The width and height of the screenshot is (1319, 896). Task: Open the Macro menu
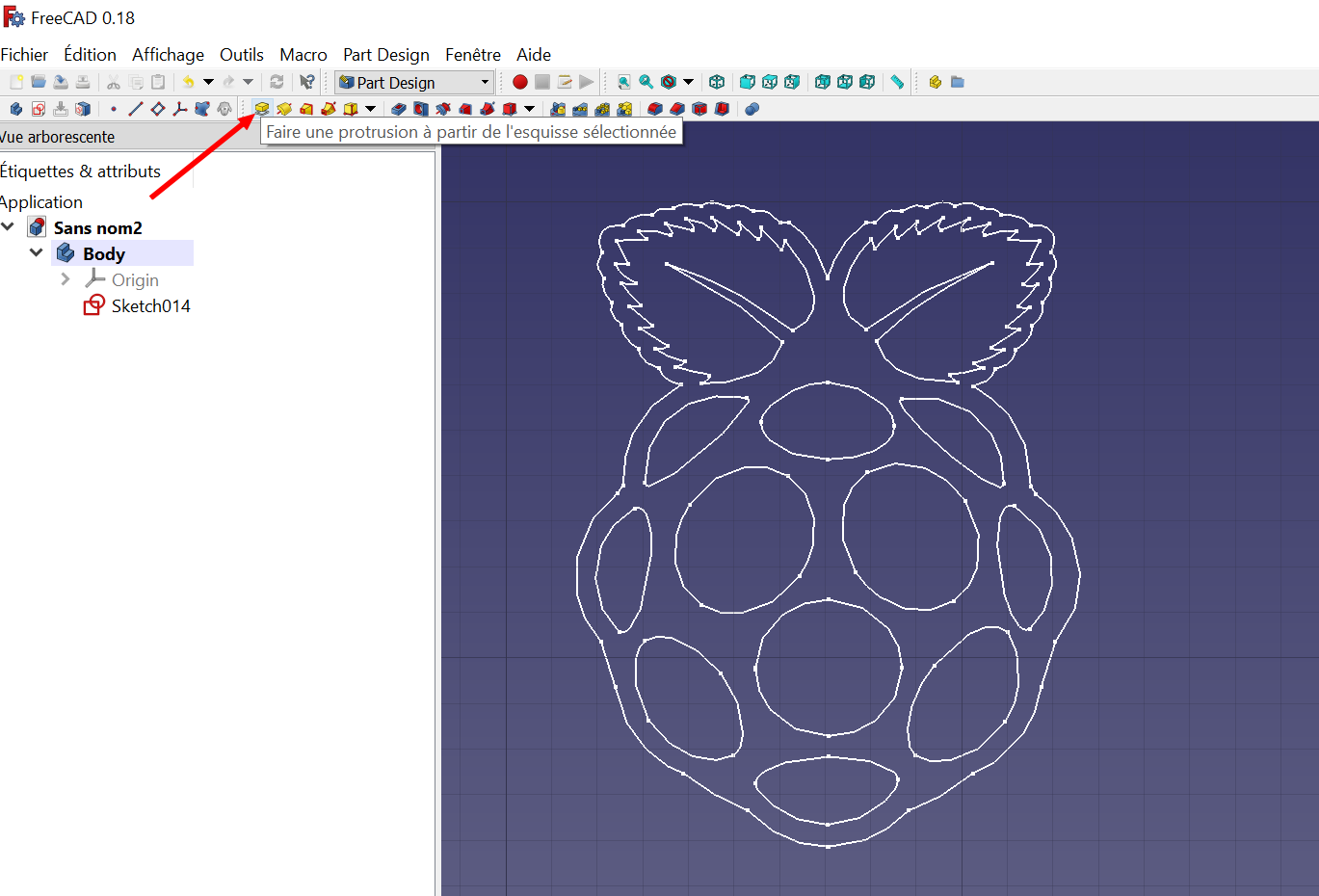click(x=303, y=55)
